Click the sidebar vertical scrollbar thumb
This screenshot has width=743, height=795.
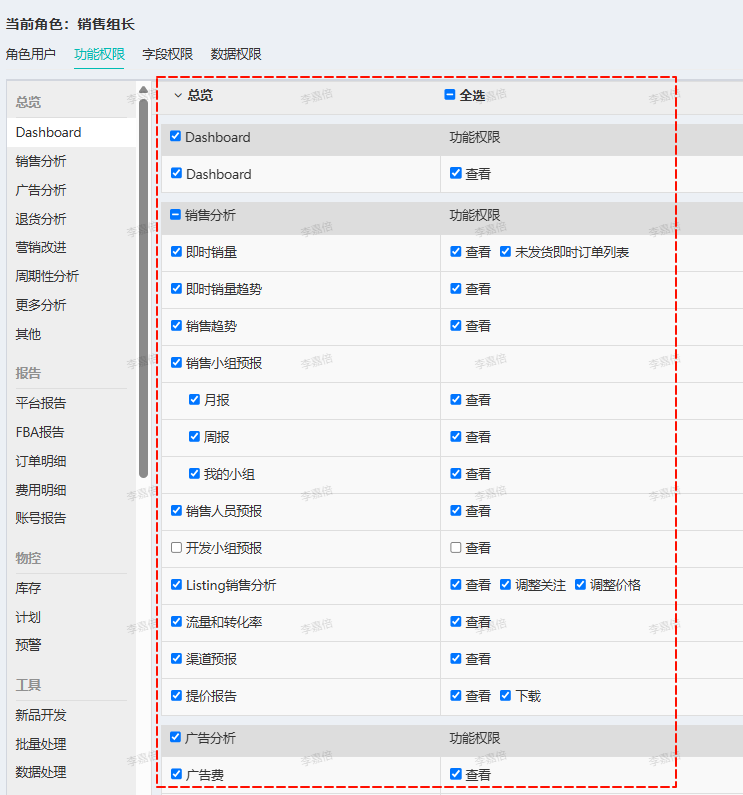click(144, 288)
